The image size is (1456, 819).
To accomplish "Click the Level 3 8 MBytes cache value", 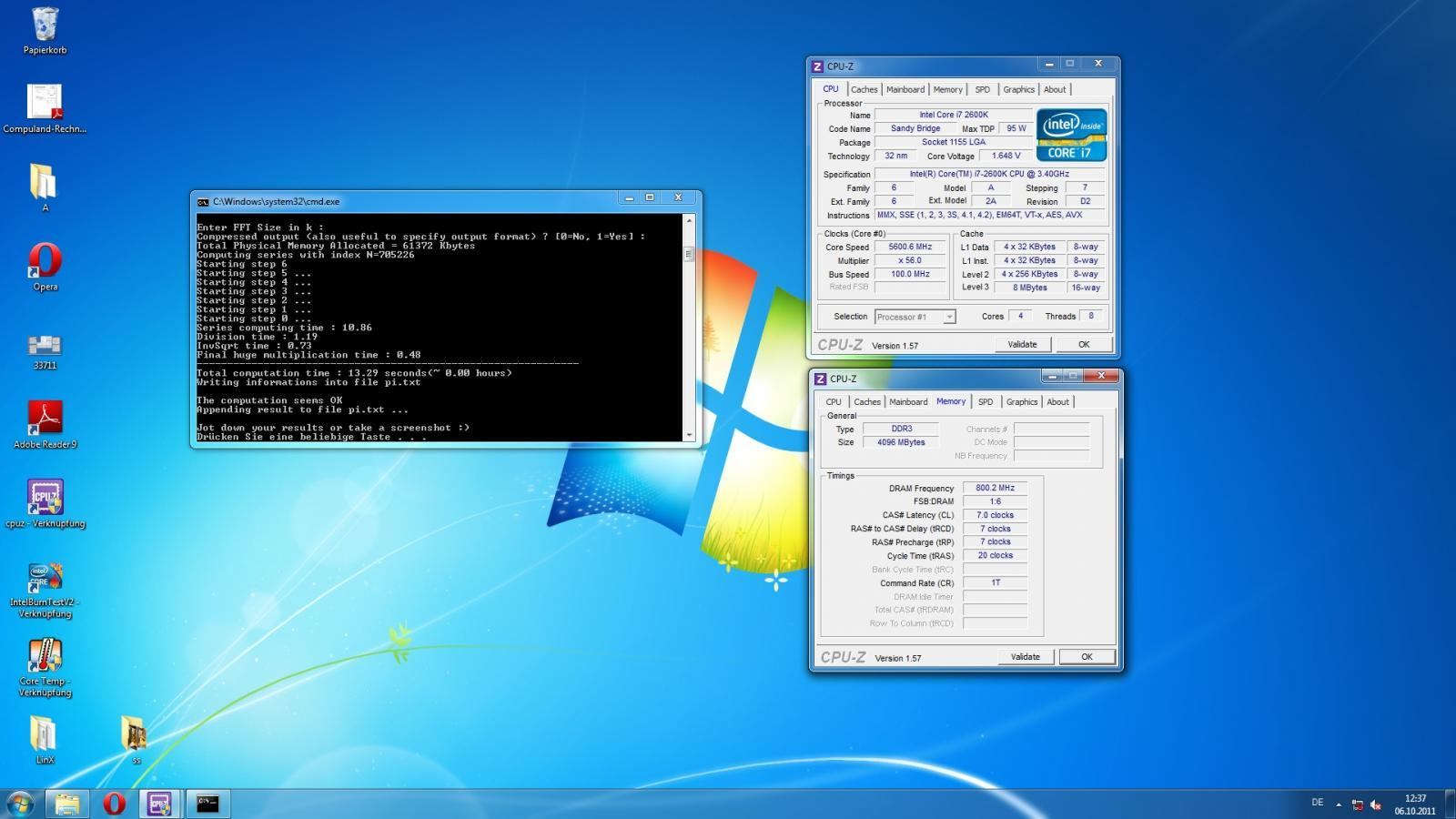I will pyautogui.click(x=1030, y=288).
